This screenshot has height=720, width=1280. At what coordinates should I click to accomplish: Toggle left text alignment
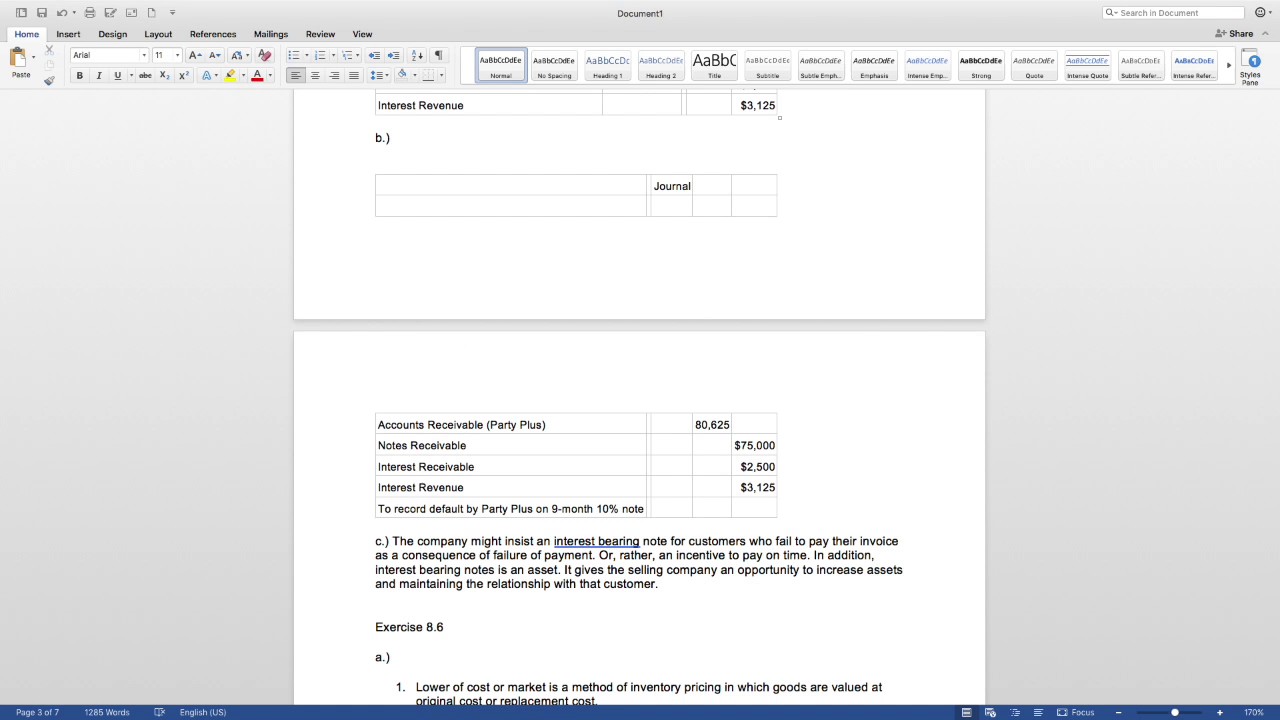pos(296,76)
